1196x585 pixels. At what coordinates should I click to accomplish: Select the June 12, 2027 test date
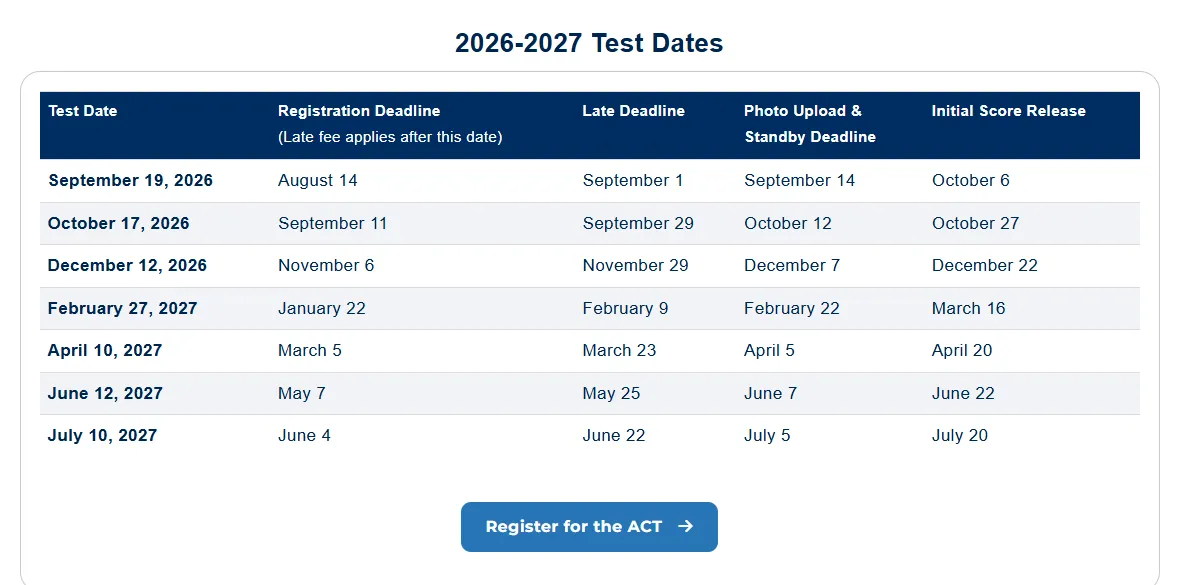tap(104, 394)
